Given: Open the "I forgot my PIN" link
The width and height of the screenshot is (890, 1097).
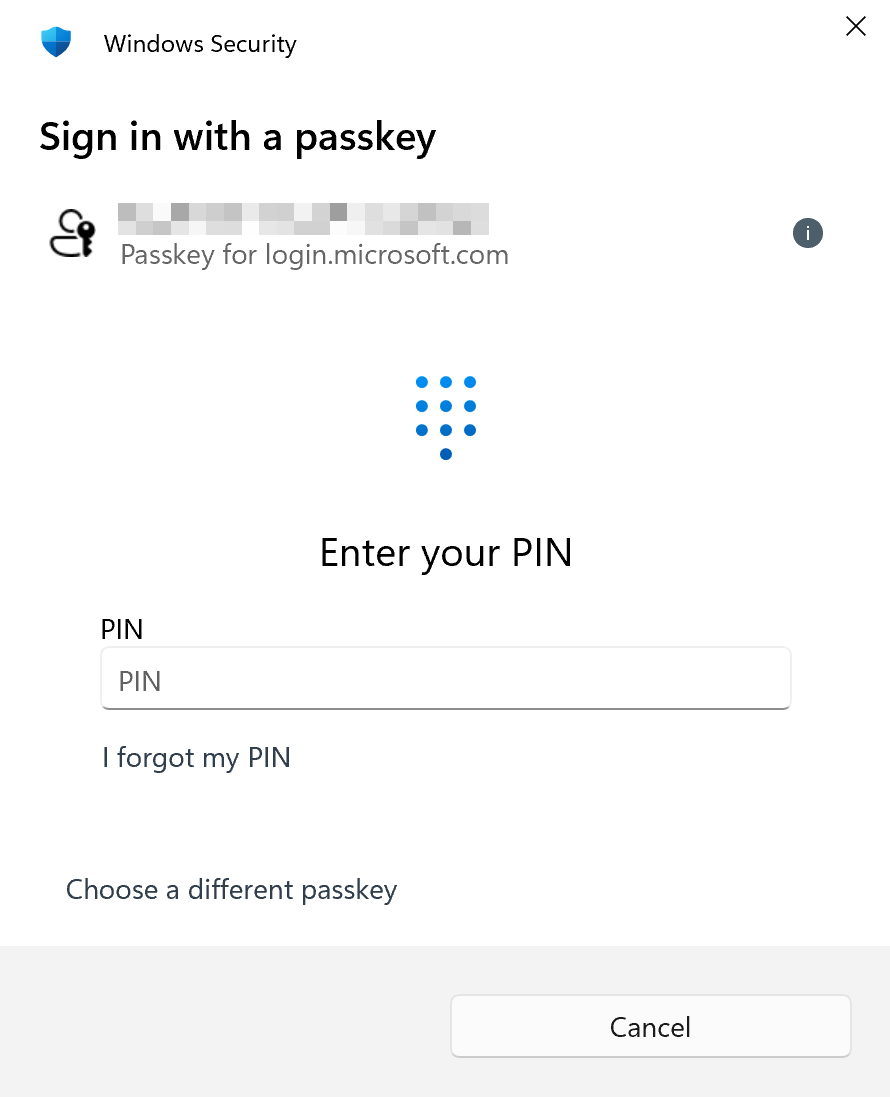Looking at the screenshot, I should pos(196,758).
